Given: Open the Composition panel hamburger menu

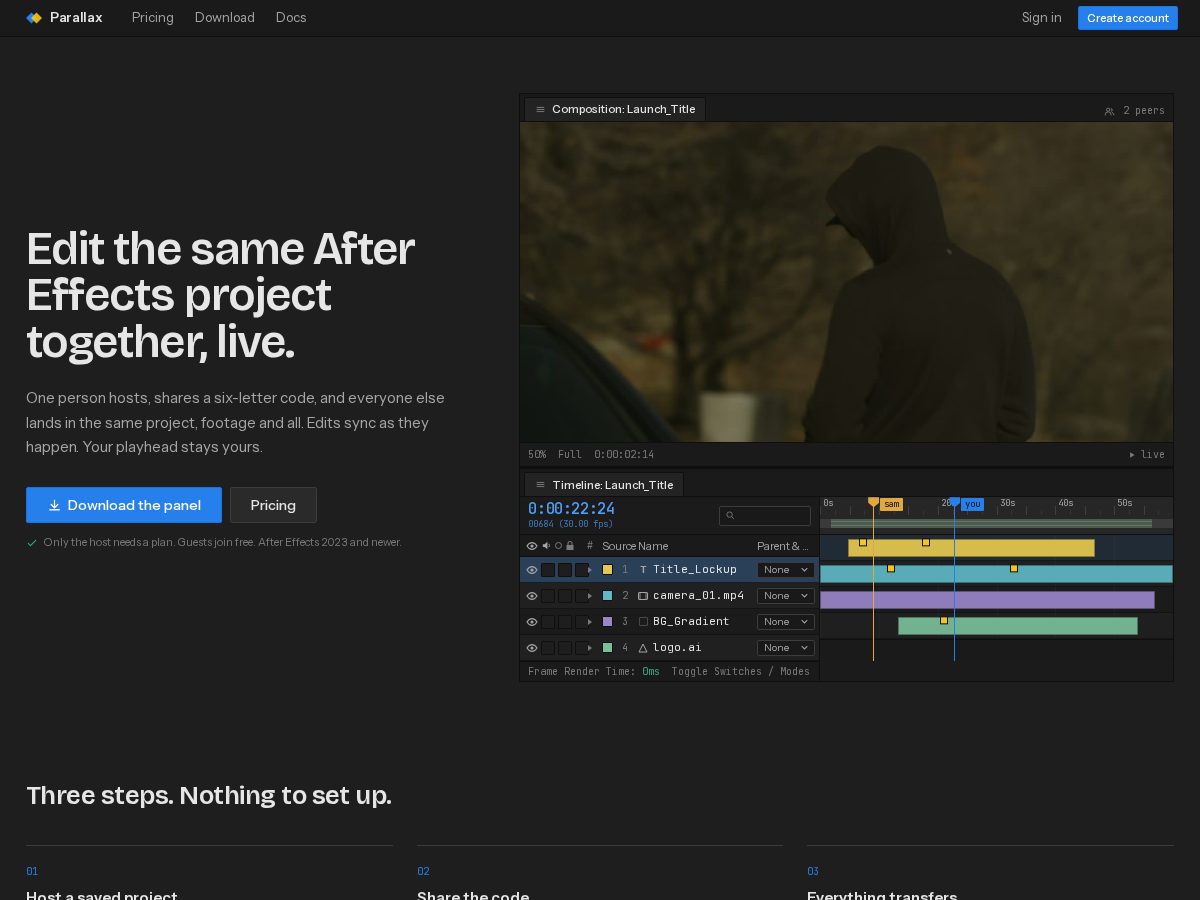Looking at the screenshot, I should coord(541,109).
